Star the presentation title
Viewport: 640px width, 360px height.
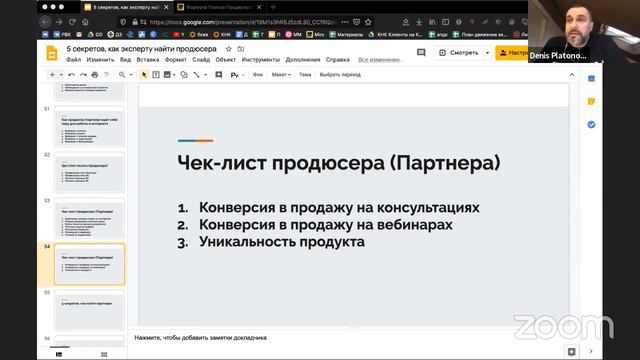click(x=229, y=49)
